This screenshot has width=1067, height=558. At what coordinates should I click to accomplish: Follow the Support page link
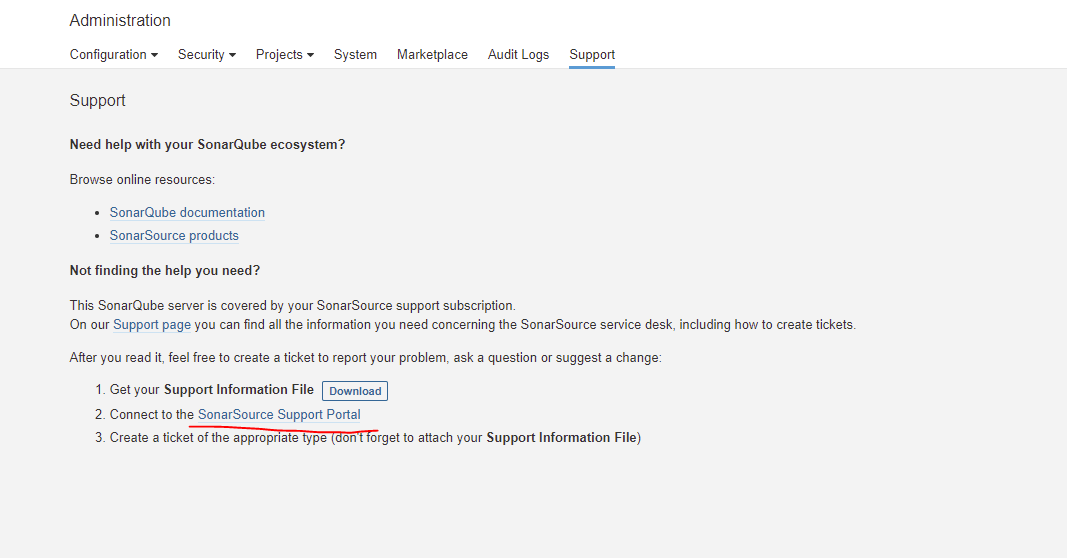point(152,325)
